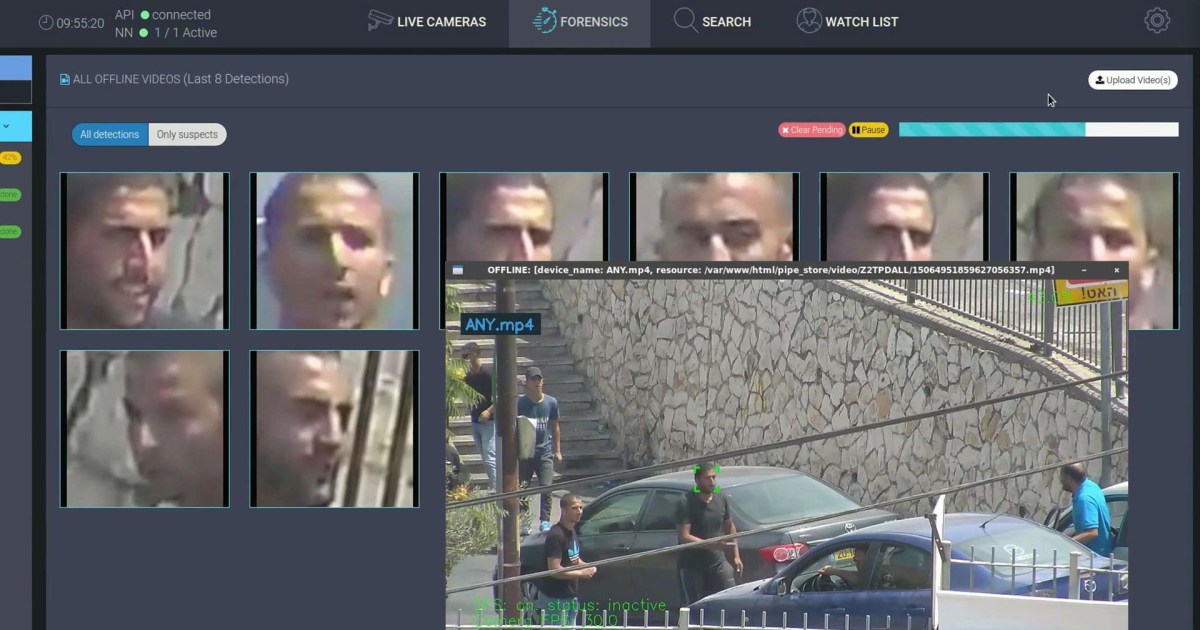Select the first detected face thumbnail
This screenshot has width=1200, height=630.
[144, 250]
